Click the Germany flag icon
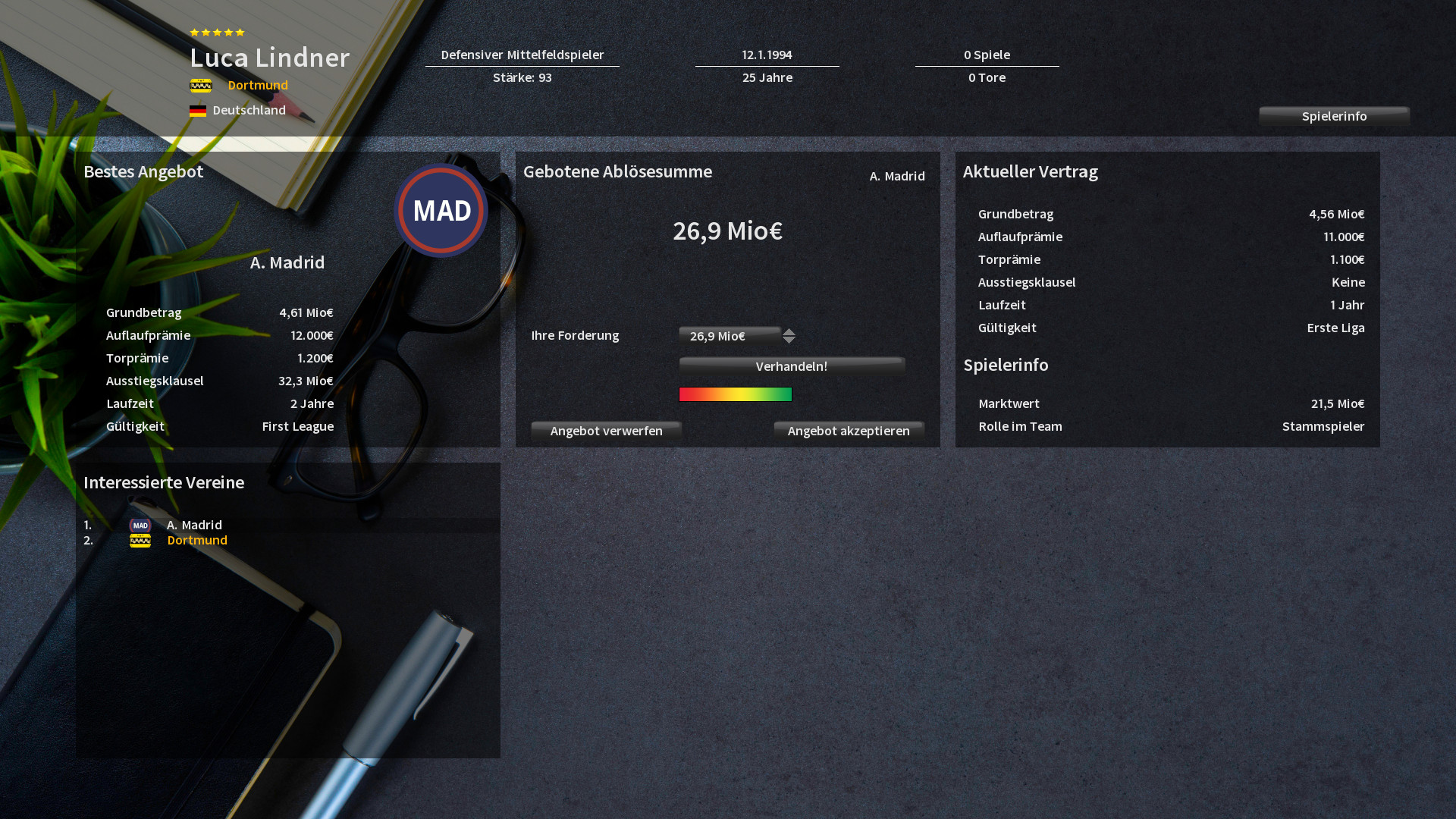 [198, 110]
